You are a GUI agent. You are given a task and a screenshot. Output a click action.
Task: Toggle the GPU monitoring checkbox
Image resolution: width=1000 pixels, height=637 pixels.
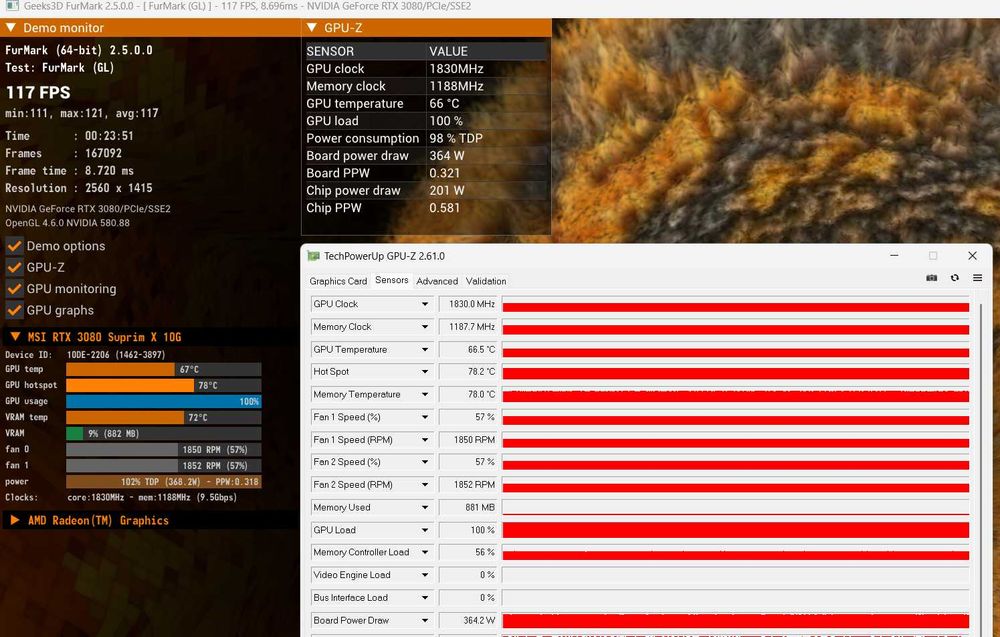pyautogui.click(x=14, y=289)
